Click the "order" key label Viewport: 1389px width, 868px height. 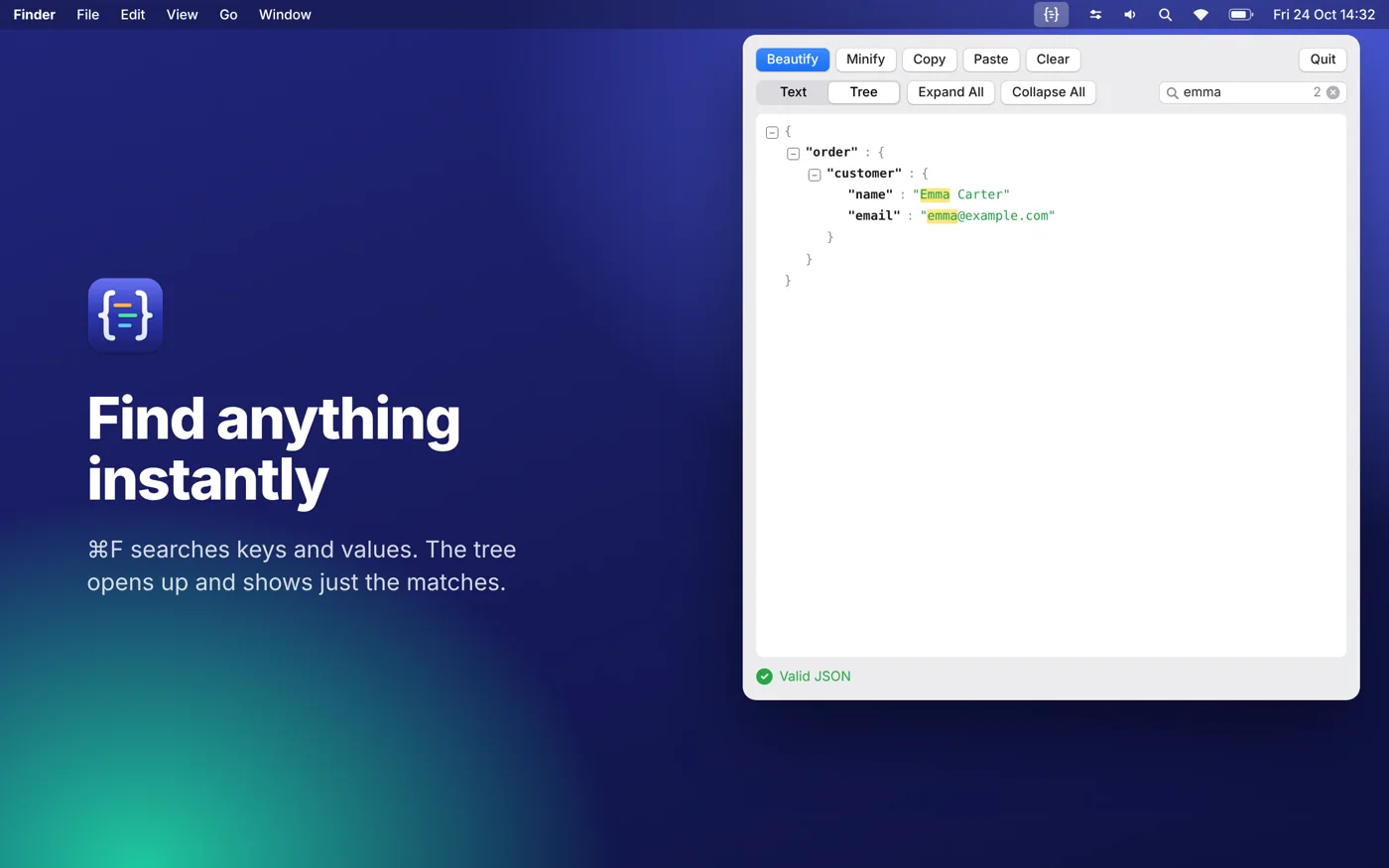tap(831, 152)
